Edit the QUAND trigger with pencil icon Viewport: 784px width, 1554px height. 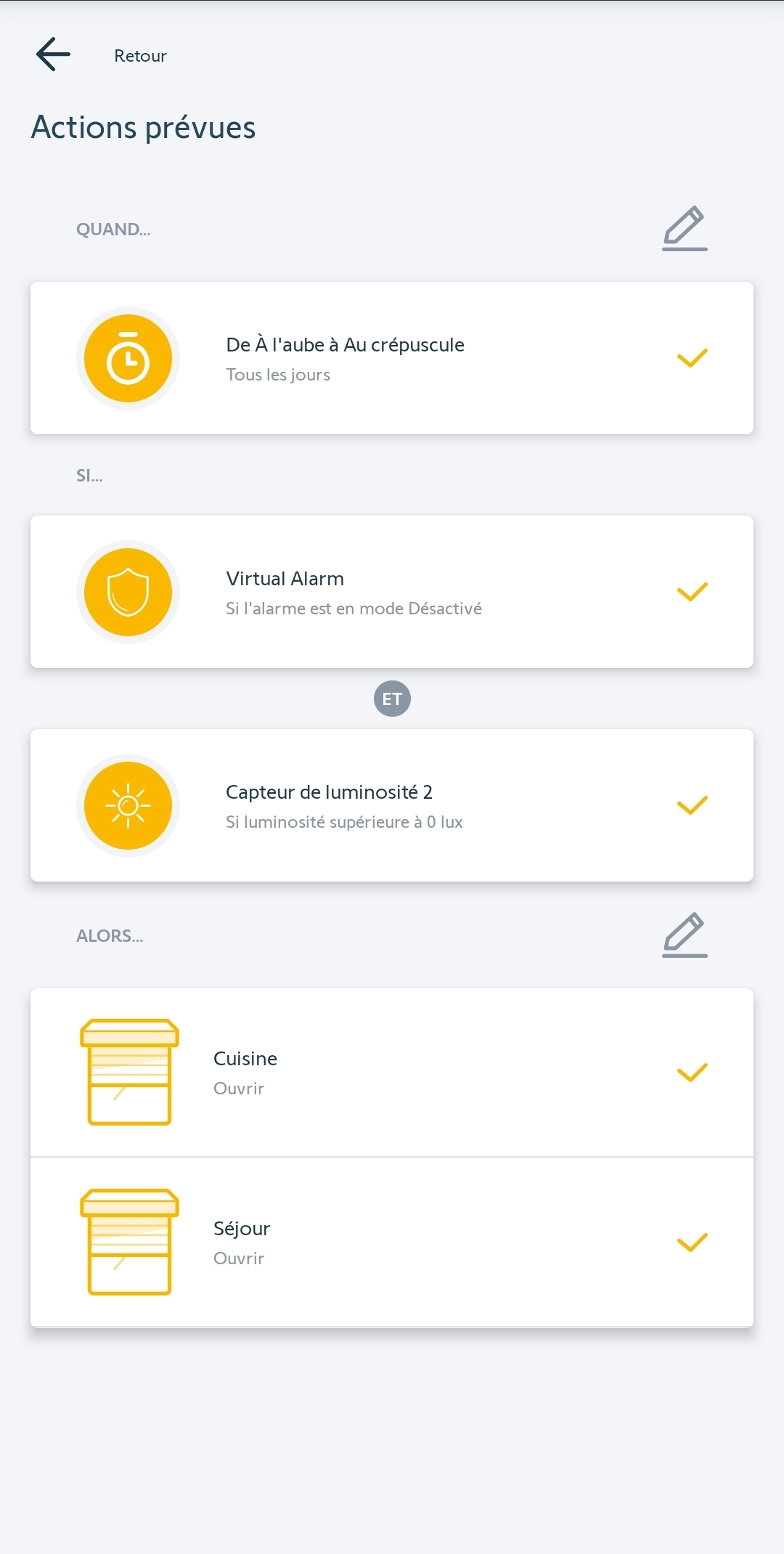coord(684,228)
